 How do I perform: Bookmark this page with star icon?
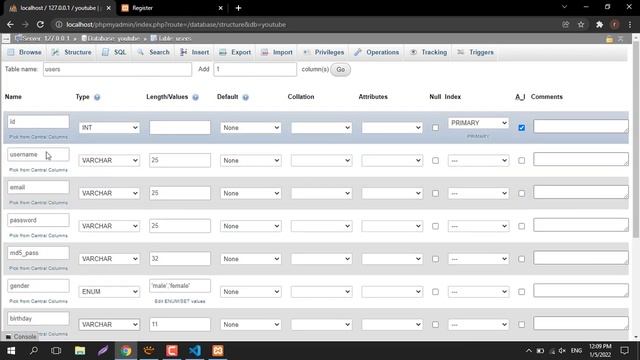click(581, 24)
